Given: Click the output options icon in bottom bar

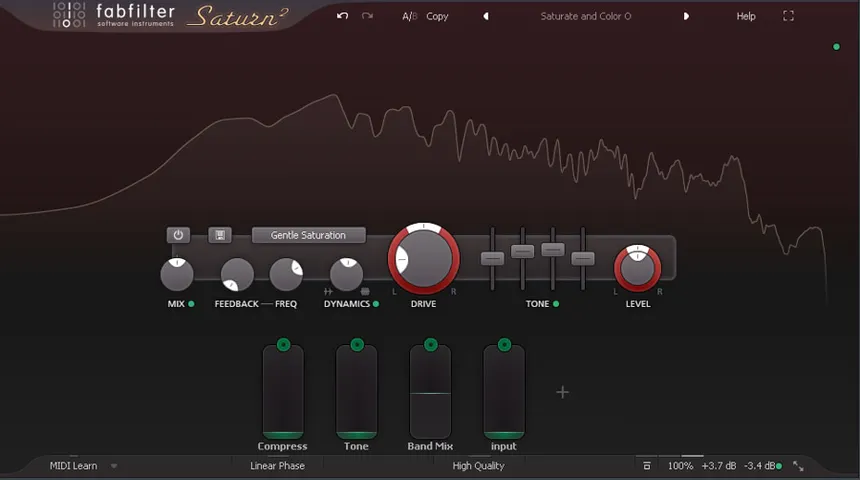Looking at the screenshot, I should tap(647, 466).
